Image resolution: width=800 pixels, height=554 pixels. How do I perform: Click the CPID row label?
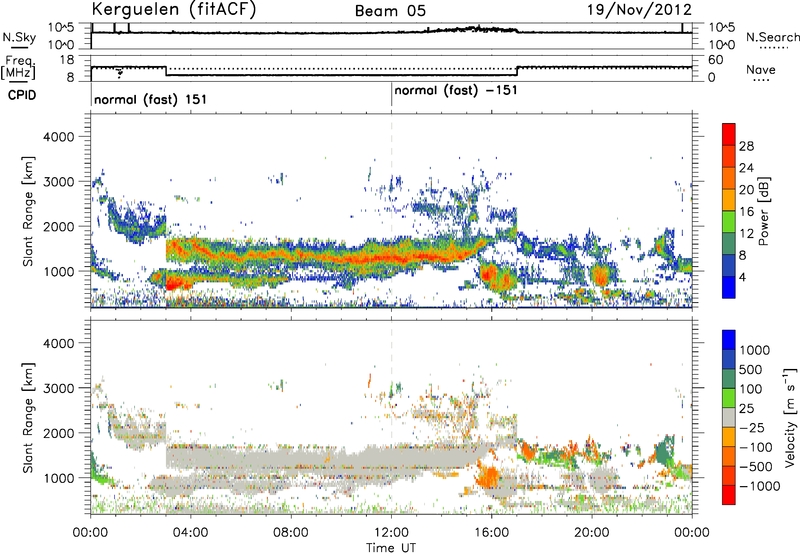pyautogui.click(x=22, y=95)
